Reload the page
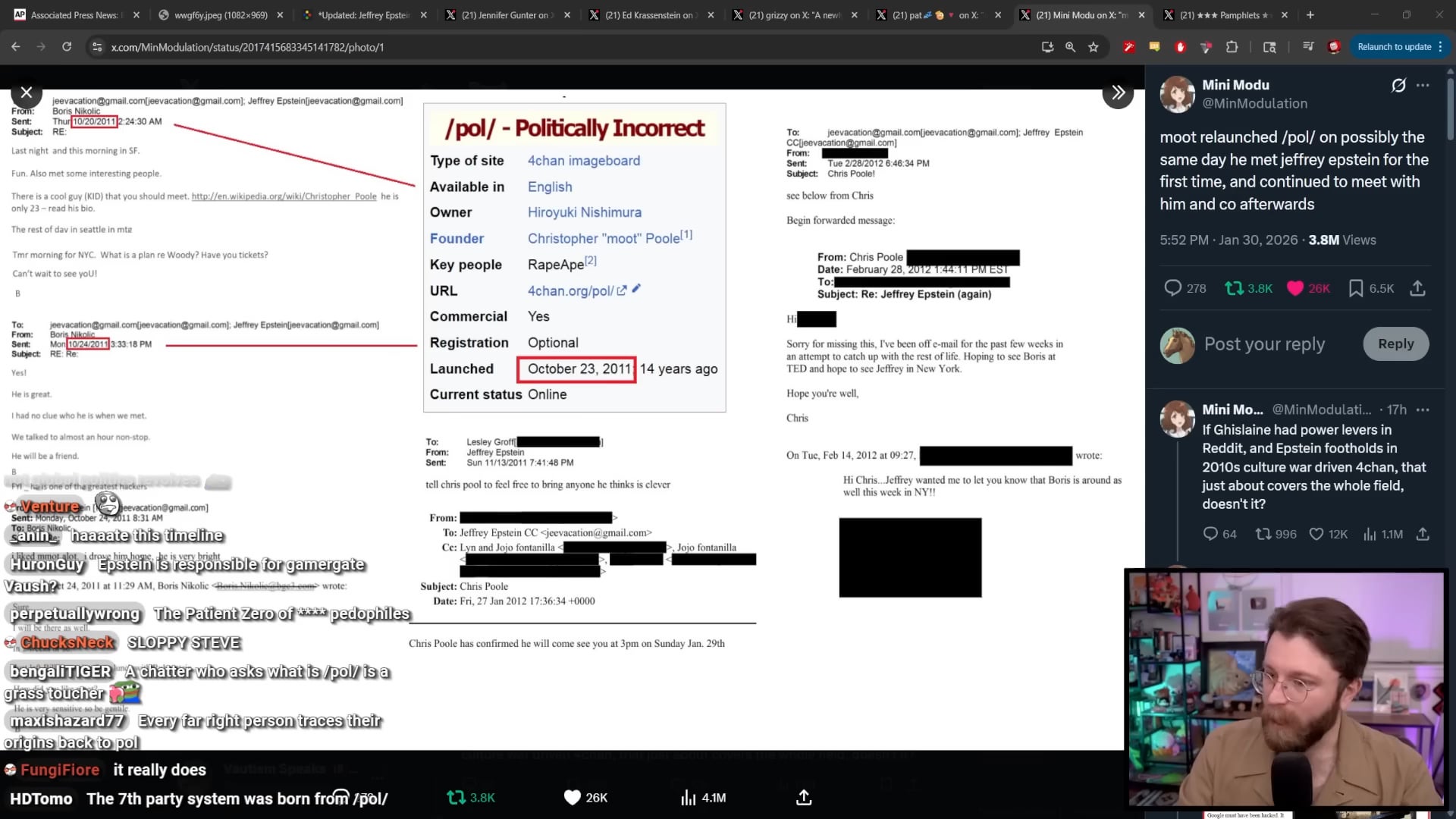Image resolution: width=1456 pixels, height=819 pixels. tap(67, 47)
